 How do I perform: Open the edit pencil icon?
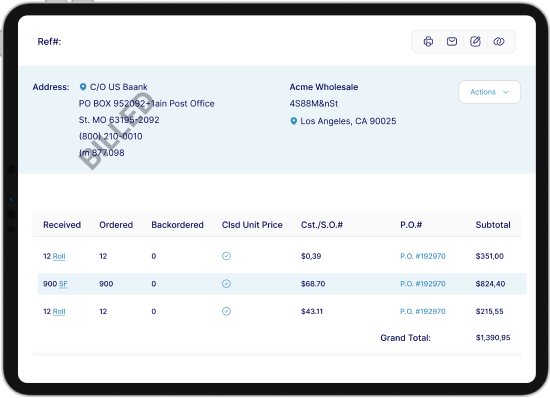click(475, 41)
